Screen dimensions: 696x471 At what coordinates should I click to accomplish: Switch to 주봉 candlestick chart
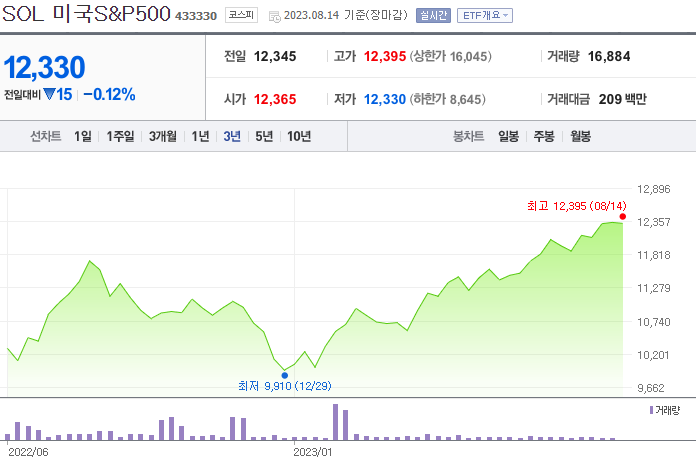tap(544, 136)
